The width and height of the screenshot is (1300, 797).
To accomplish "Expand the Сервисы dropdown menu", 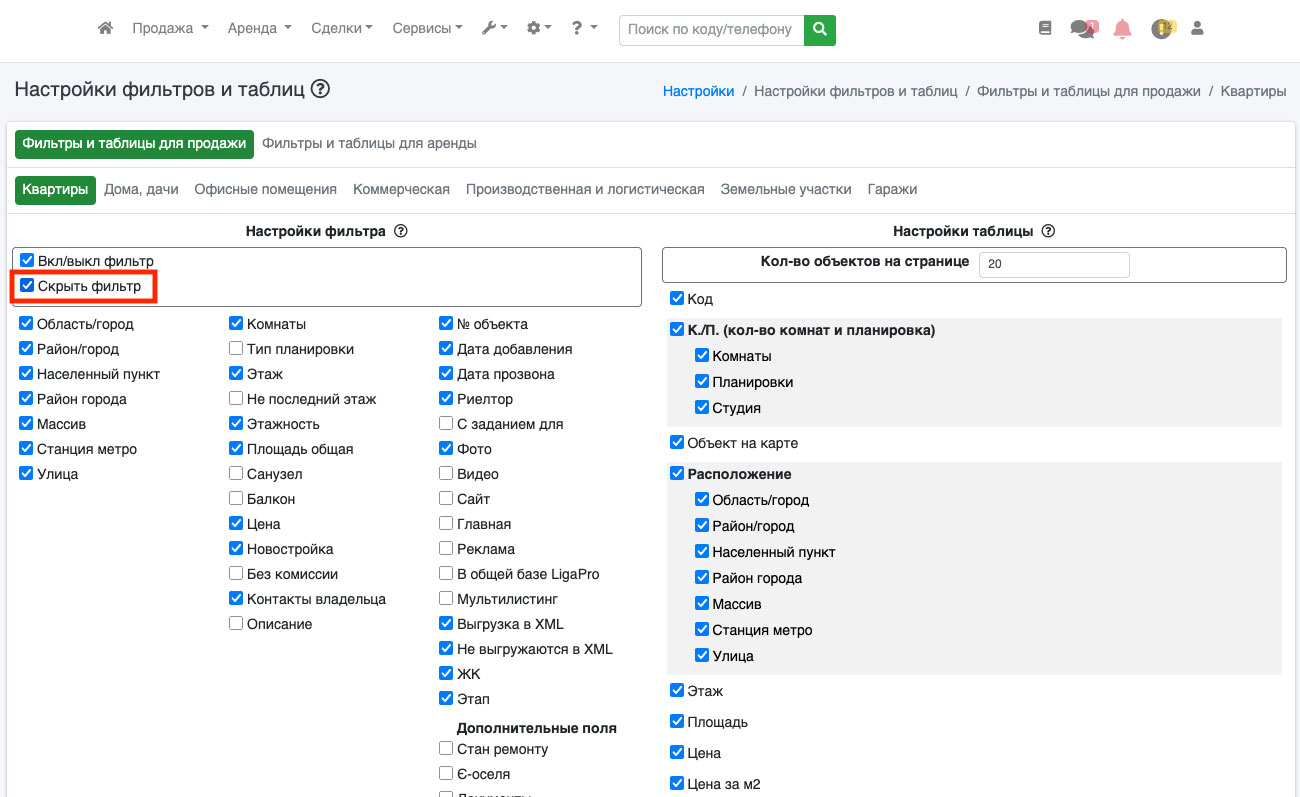I will tap(427, 29).
